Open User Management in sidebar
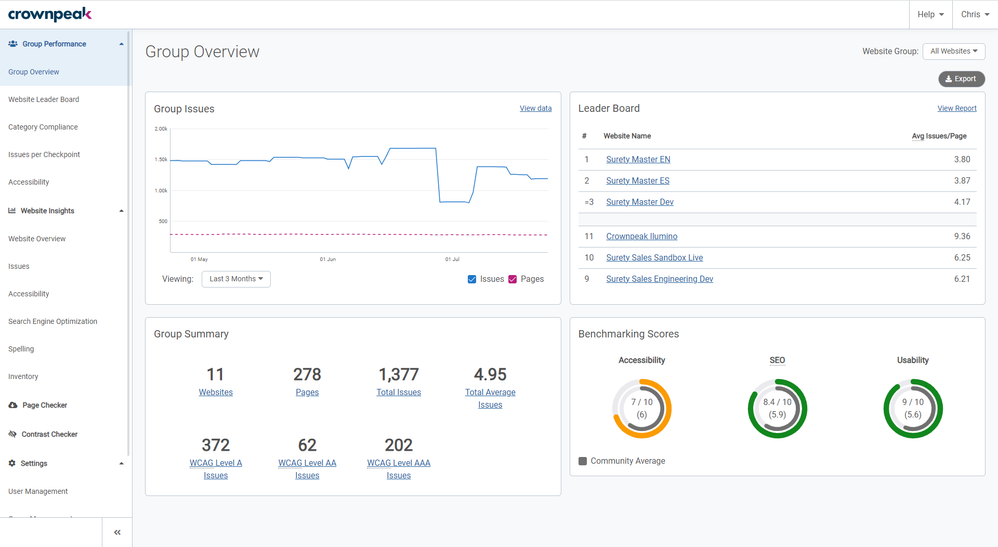The height and width of the screenshot is (547, 998). coord(38,492)
